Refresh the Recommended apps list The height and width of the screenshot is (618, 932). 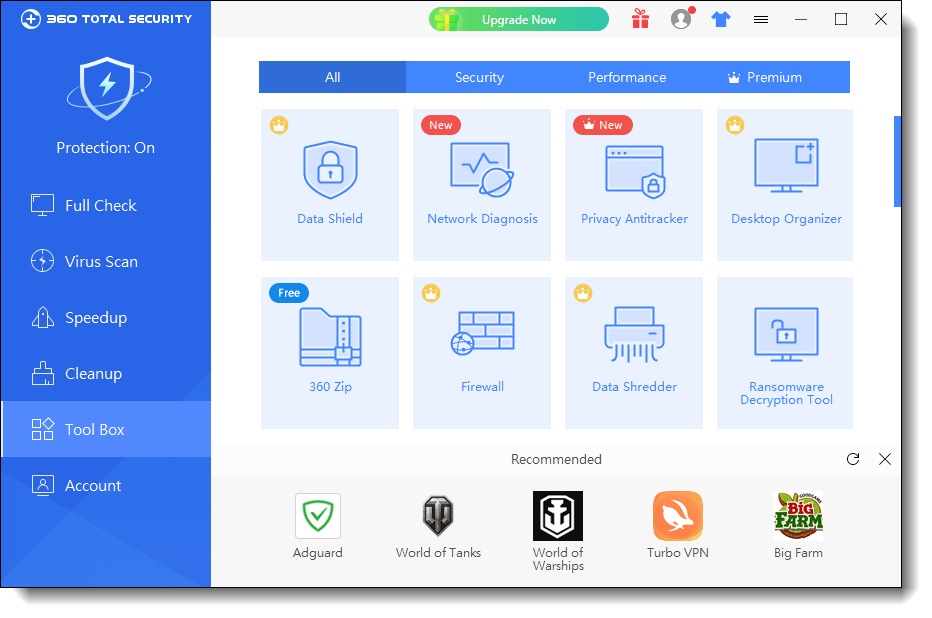[x=853, y=459]
